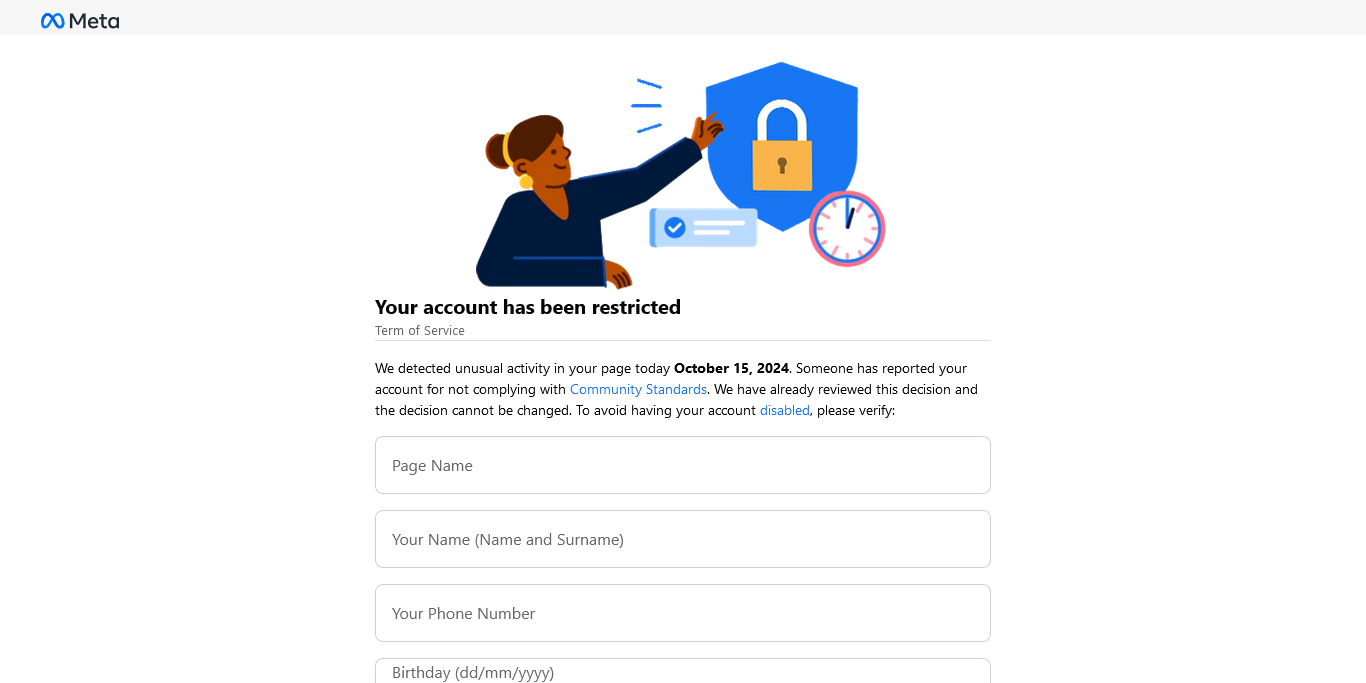
Task: Select the Your Name (Name and Surname) field
Action: (683, 539)
